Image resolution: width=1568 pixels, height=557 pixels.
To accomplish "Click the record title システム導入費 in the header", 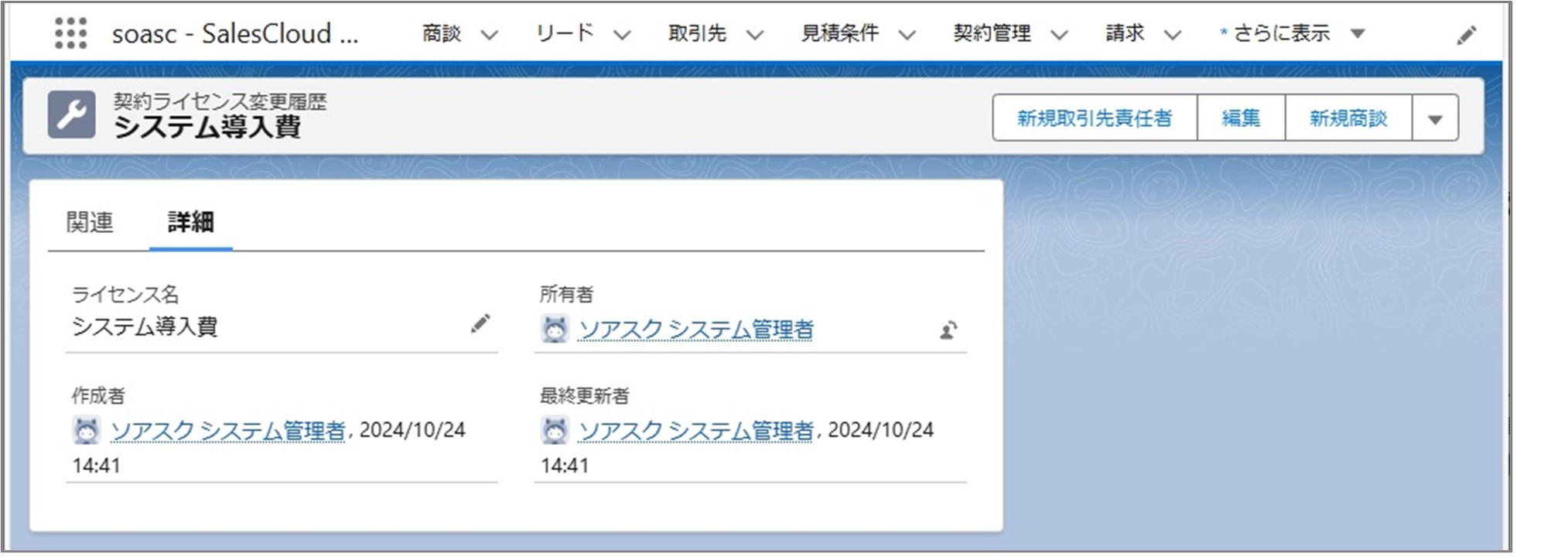I will 207,127.
